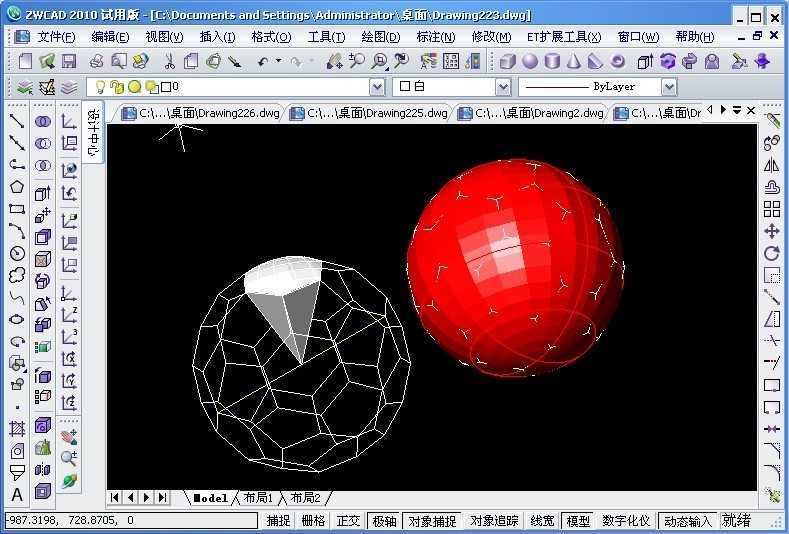Go to first layout tab button
Image resolution: width=789 pixels, height=534 pixels.
[x=115, y=498]
